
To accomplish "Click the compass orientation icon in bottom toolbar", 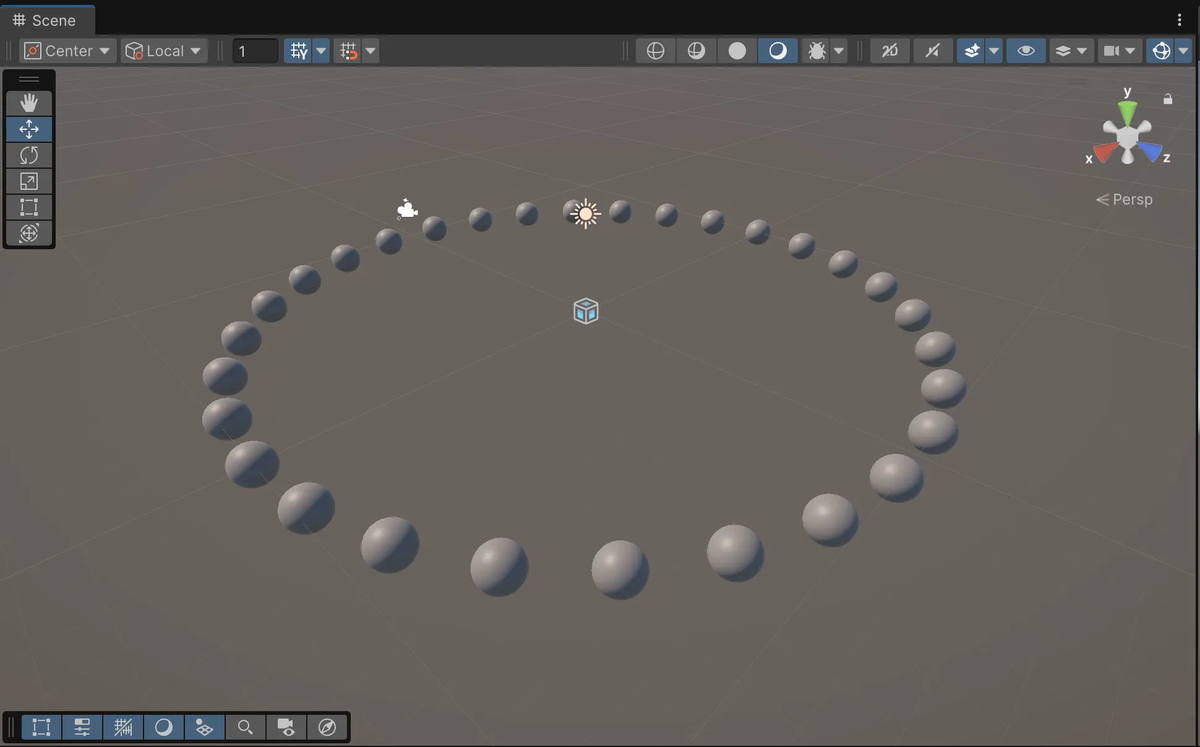I will tap(328, 727).
